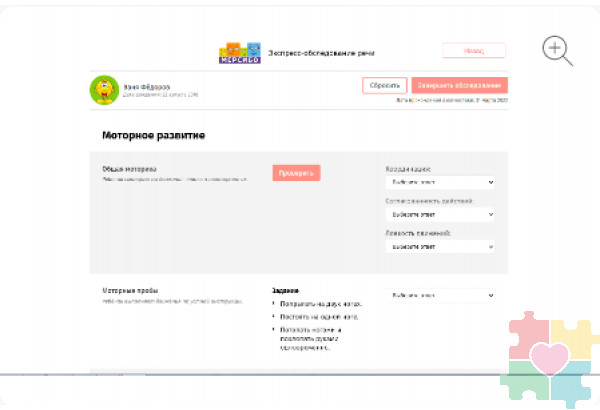The image size is (600, 410).
Task: Open the Ловкость движений dropdown
Action: [x=440, y=246]
